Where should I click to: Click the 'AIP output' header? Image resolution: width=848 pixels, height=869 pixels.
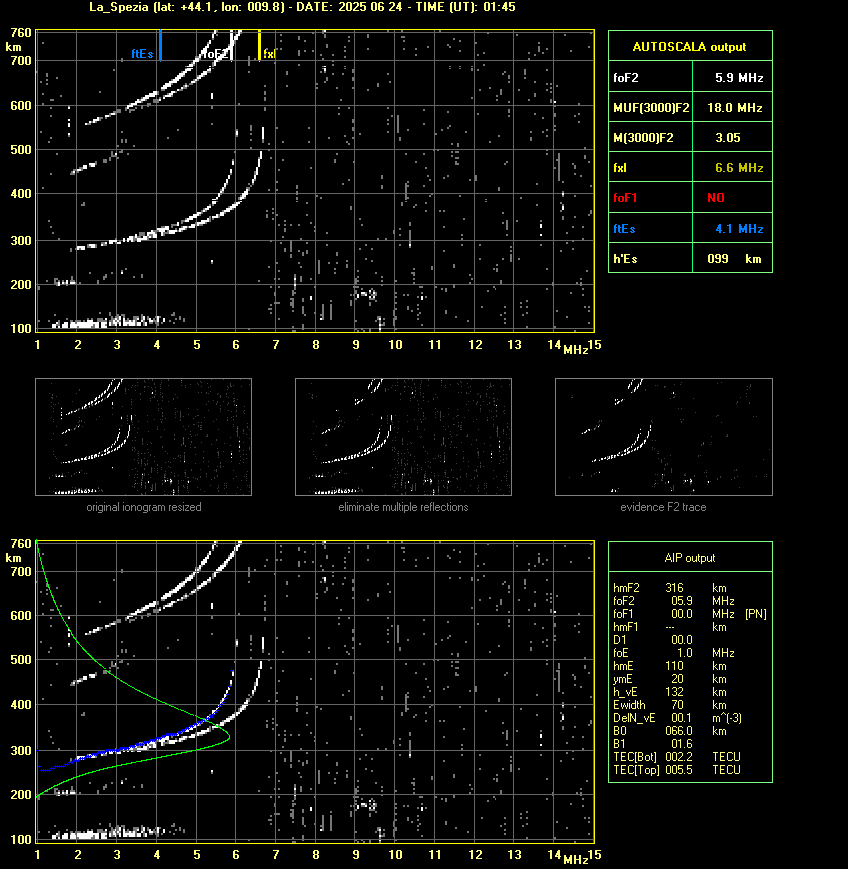point(689,558)
